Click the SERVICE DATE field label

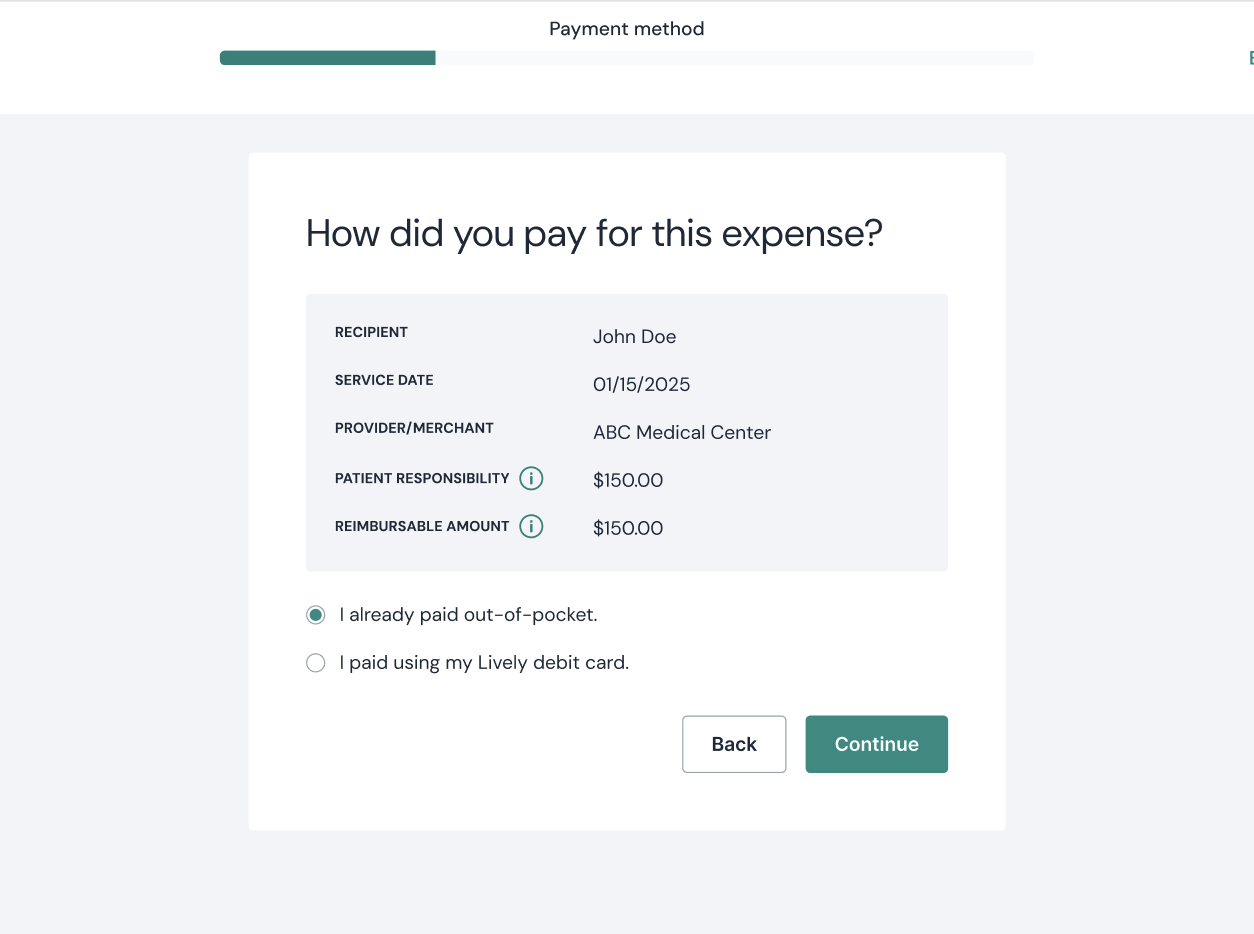tap(385, 380)
